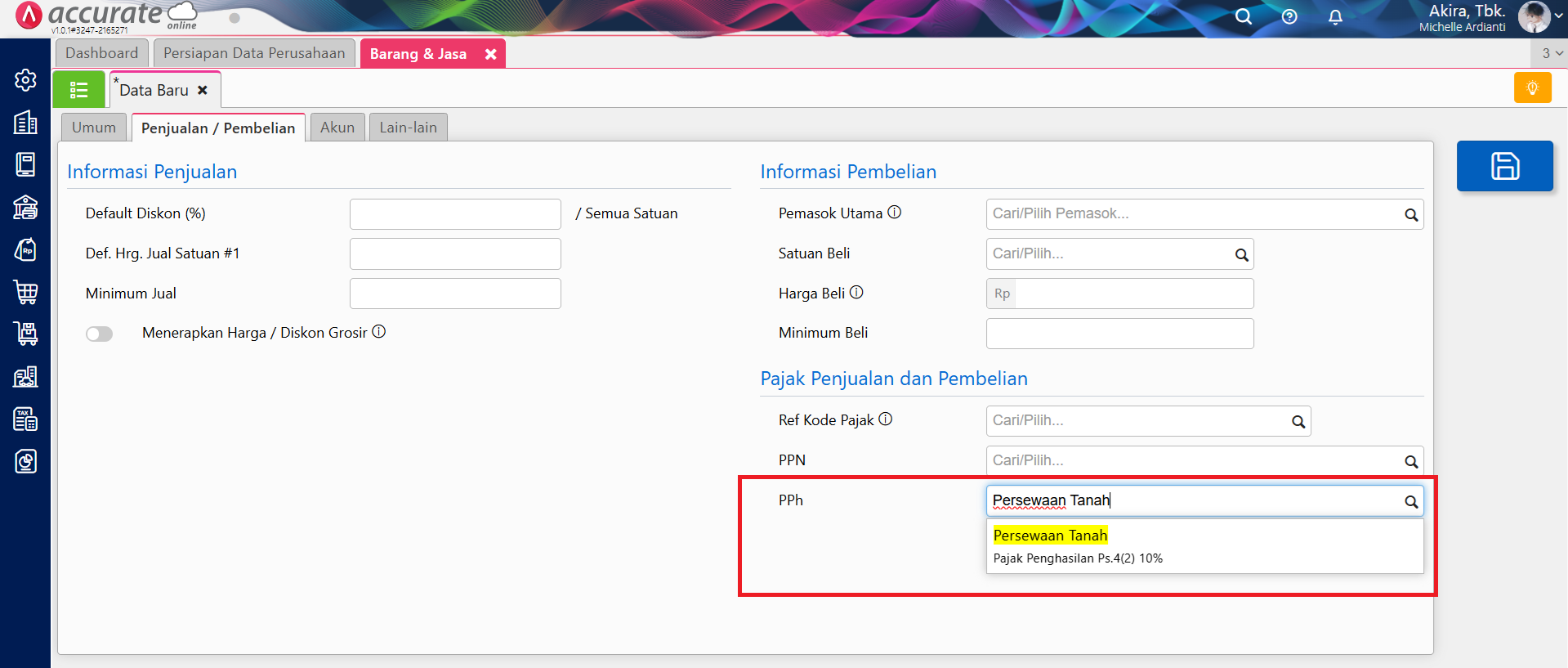Expand the open tabs counter dropdown
The width and height of the screenshot is (1568, 668).
[1551, 53]
